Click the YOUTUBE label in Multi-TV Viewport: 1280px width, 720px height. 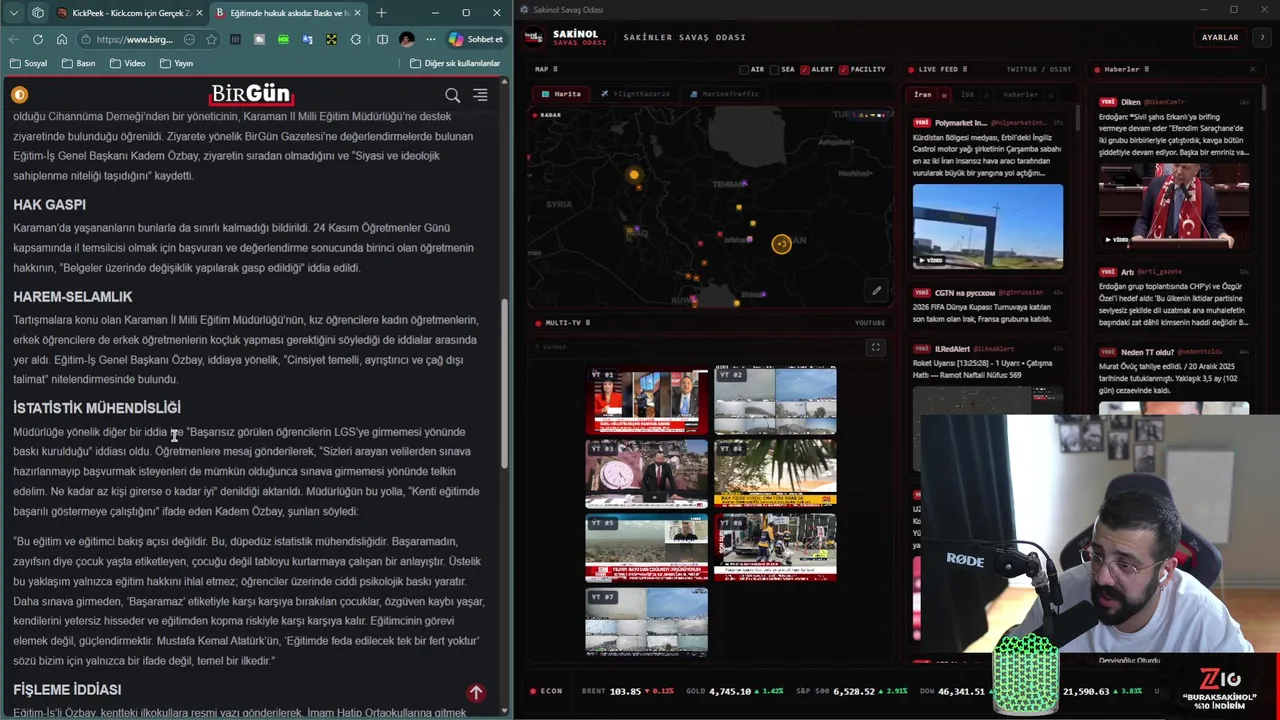(870, 323)
